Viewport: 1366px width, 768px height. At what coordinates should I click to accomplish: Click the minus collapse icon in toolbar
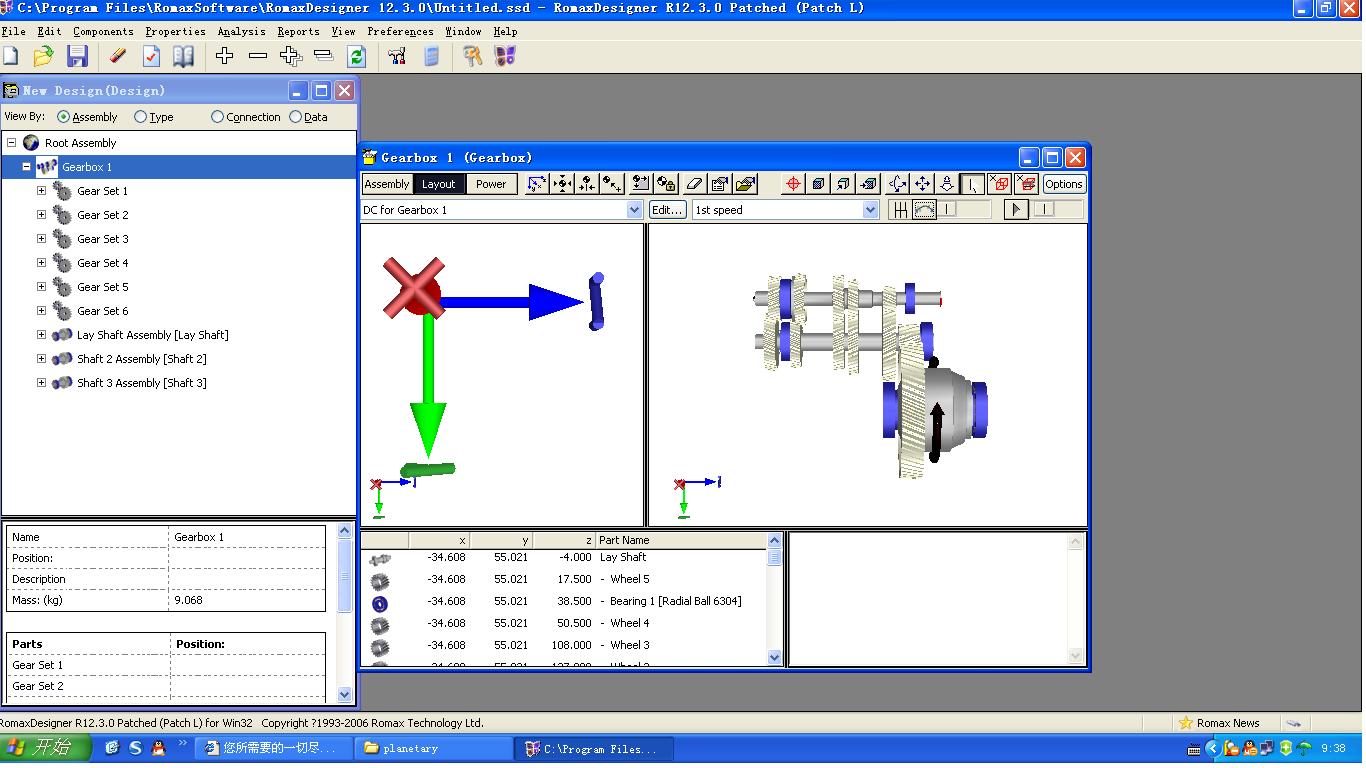258,57
